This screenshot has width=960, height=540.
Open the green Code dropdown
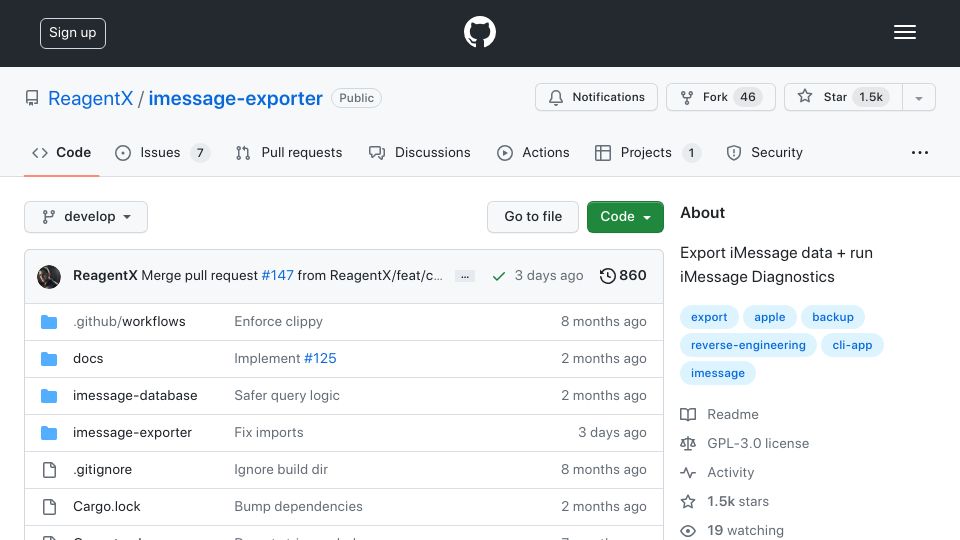pos(625,217)
